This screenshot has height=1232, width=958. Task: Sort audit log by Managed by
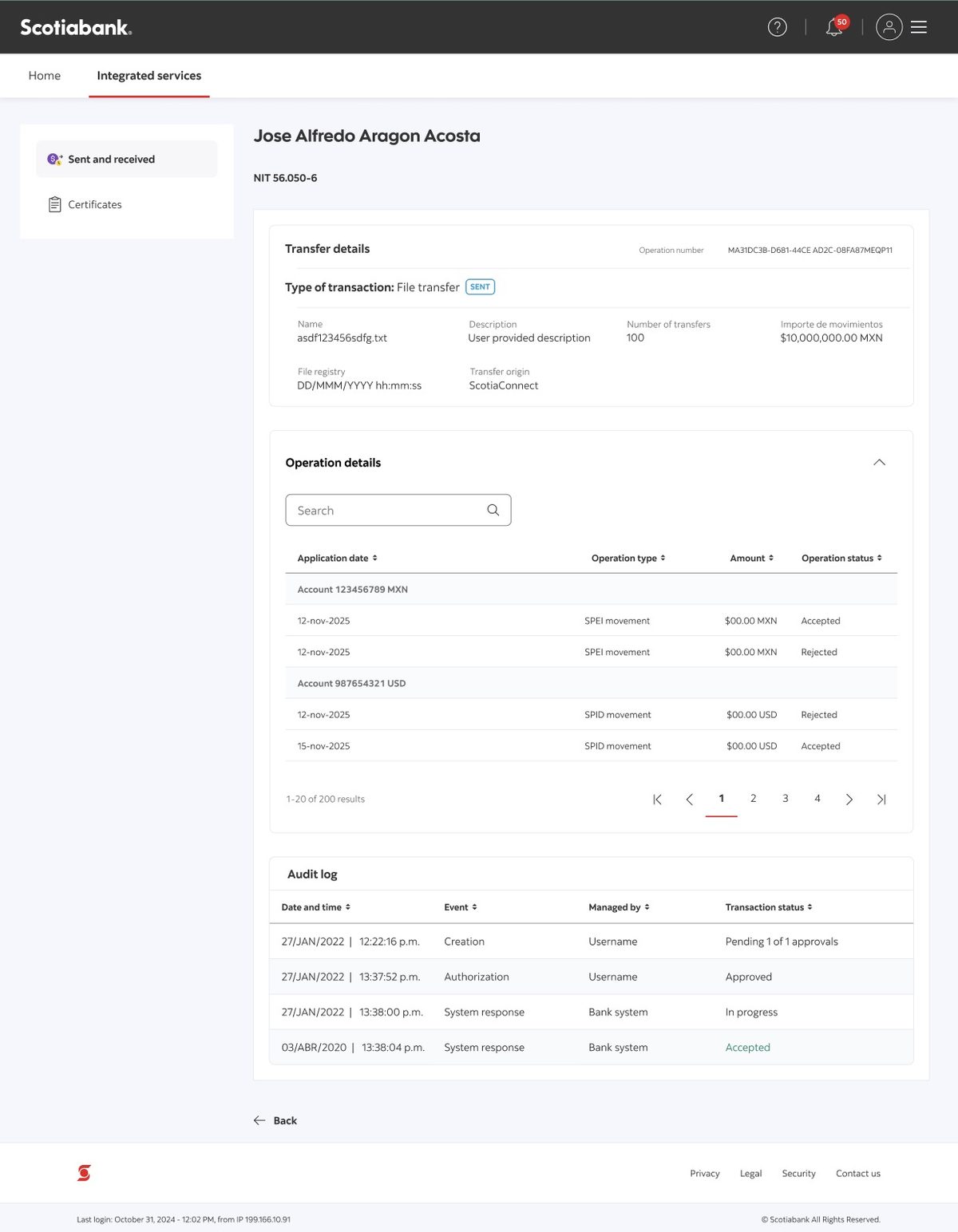619,907
